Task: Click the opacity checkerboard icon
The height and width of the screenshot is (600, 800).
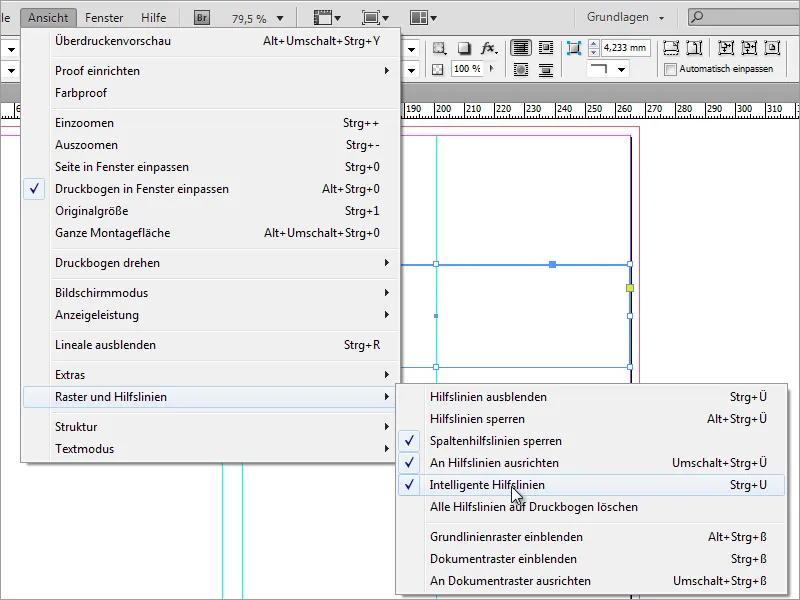Action: tap(438, 69)
